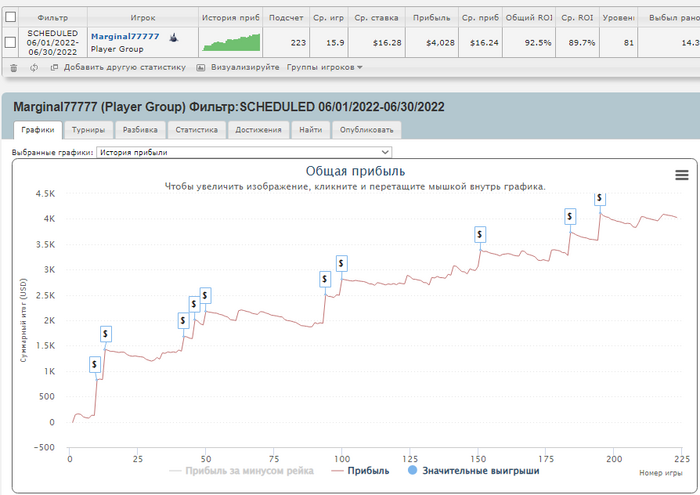
Task: Tick the Marginal77777 row checkbox
Action: 10,42
